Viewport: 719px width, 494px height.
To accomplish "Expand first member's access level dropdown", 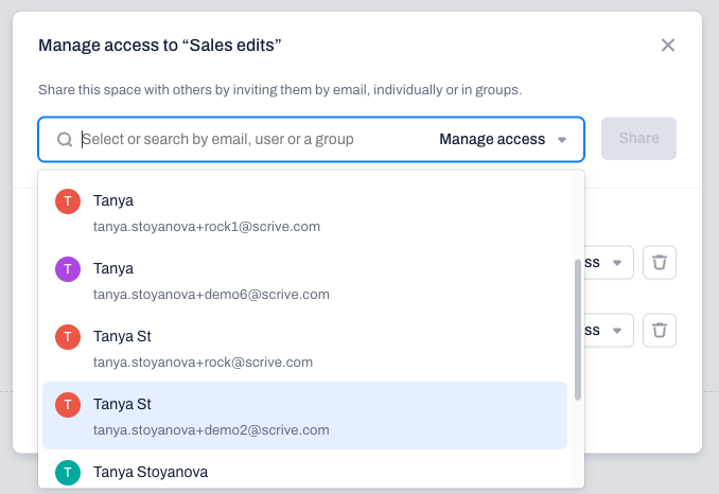I will pos(609,263).
